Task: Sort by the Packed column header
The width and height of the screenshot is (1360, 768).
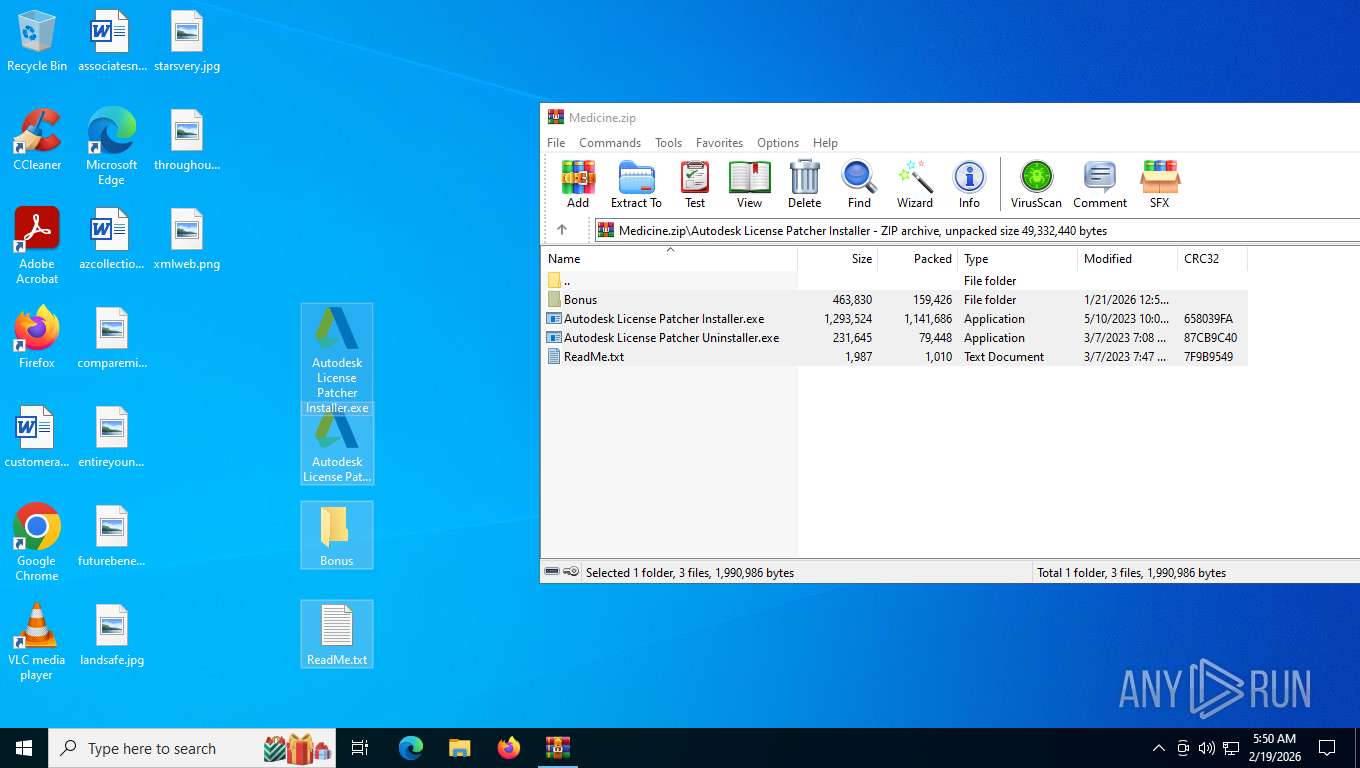Action: pos(918,259)
